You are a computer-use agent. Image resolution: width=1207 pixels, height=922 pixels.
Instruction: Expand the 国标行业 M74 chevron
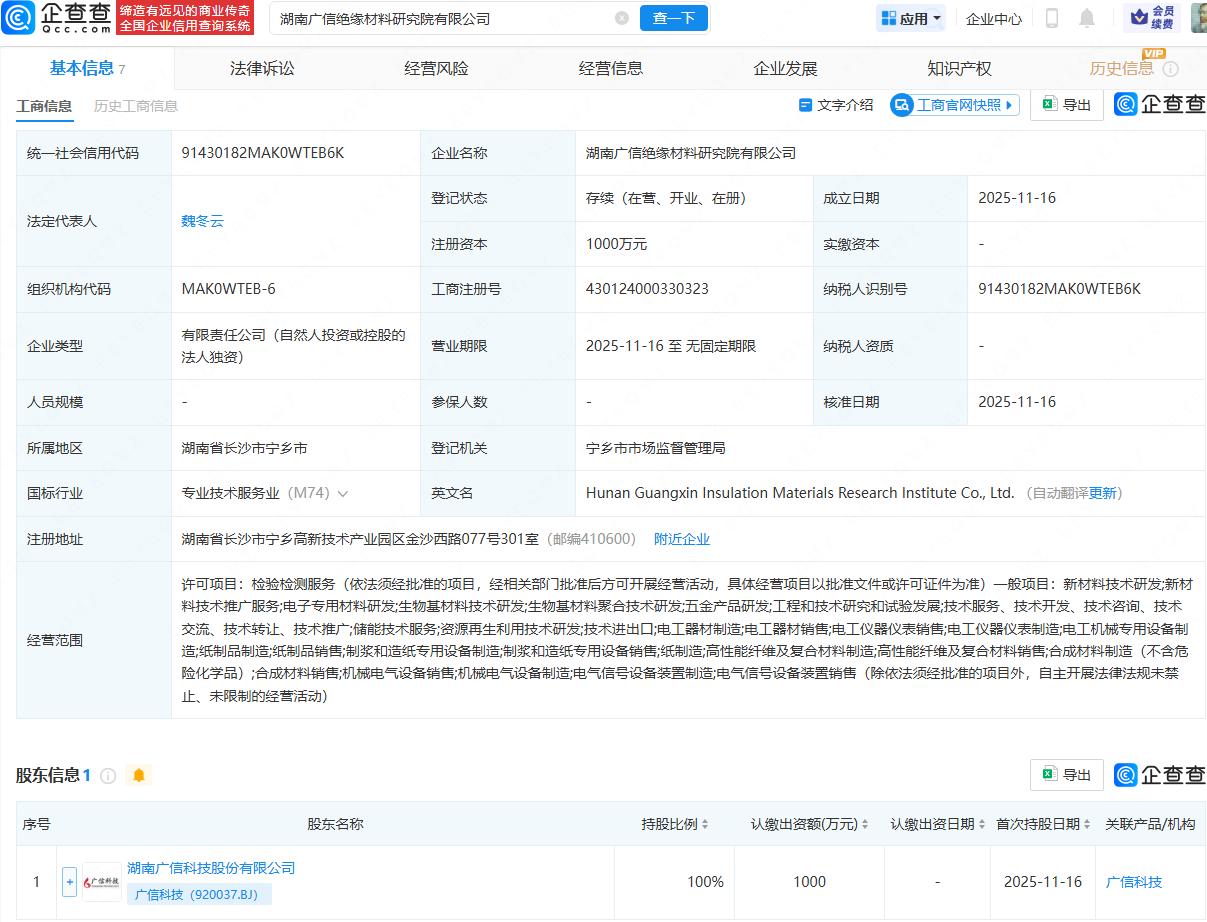coord(343,494)
